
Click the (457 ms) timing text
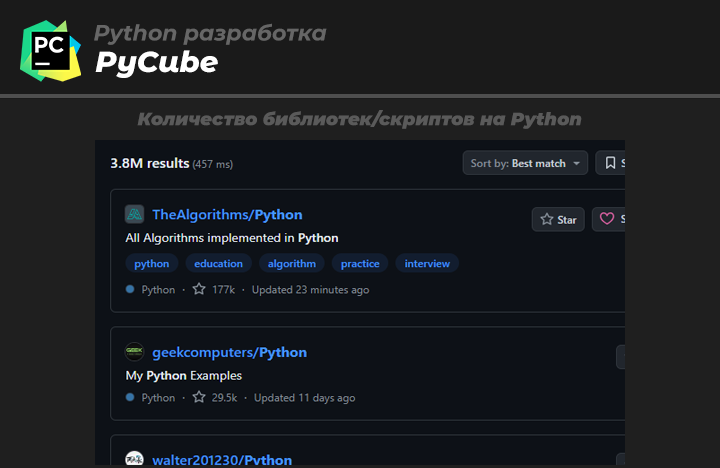click(x=213, y=164)
